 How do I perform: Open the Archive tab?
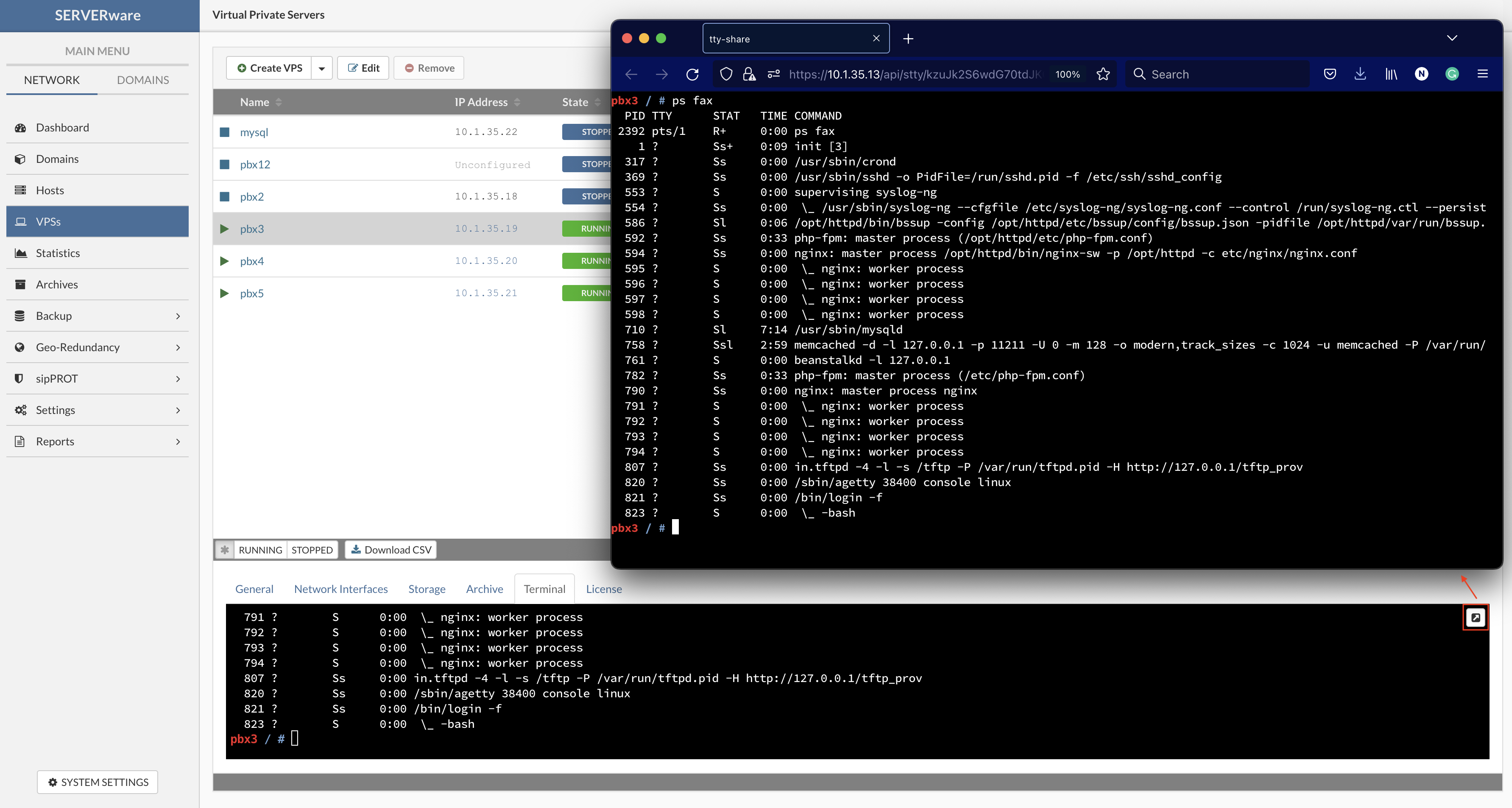pyautogui.click(x=484, y=589)
